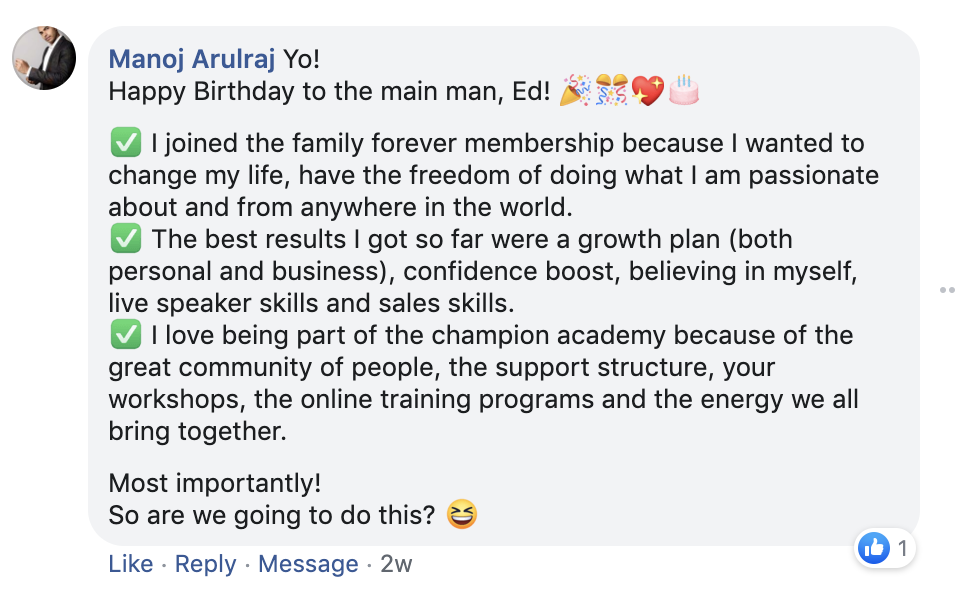Click the confetti ball emoji
Screen dimensions: 958x604
611,91
